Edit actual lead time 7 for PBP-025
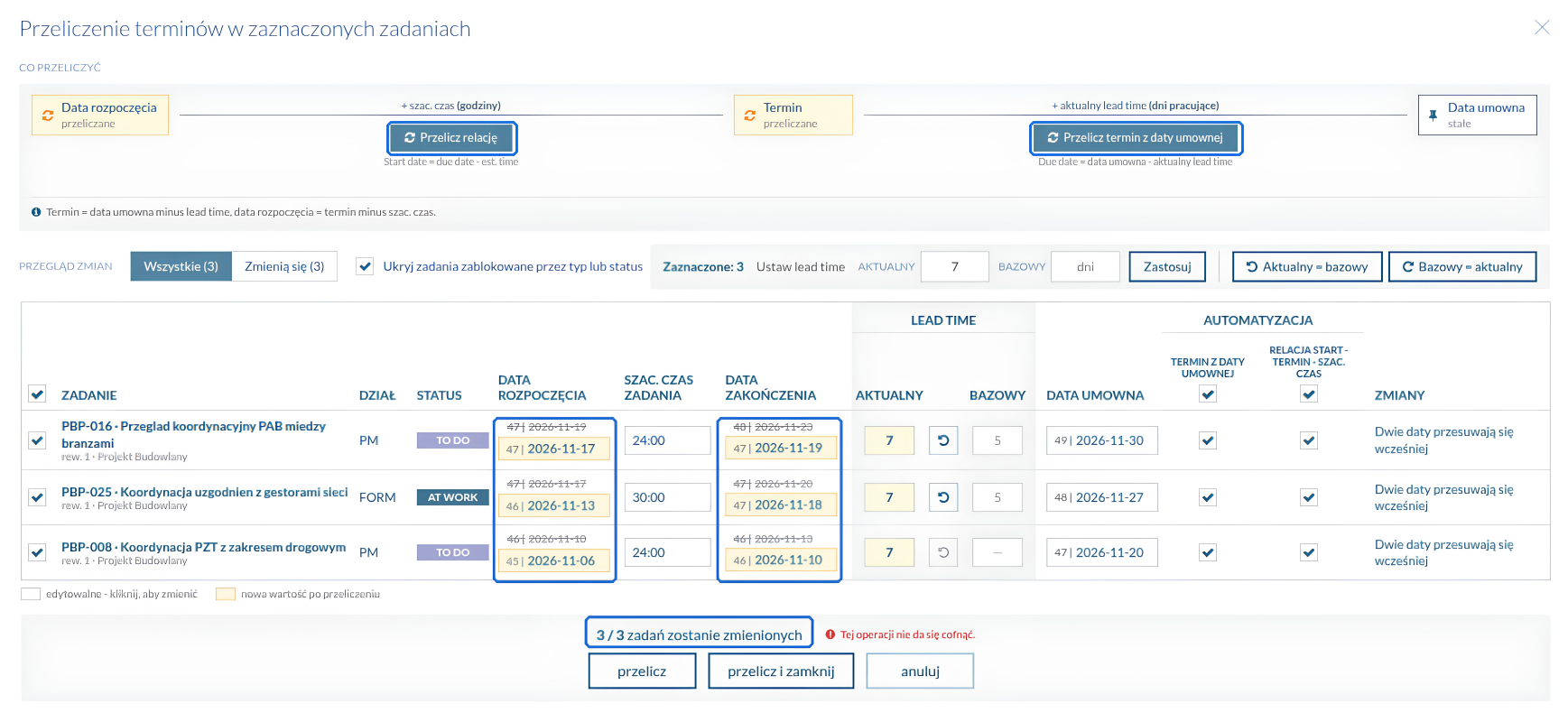The height and width of the screenshot is (713, 1568). click(x=889, y=497)
